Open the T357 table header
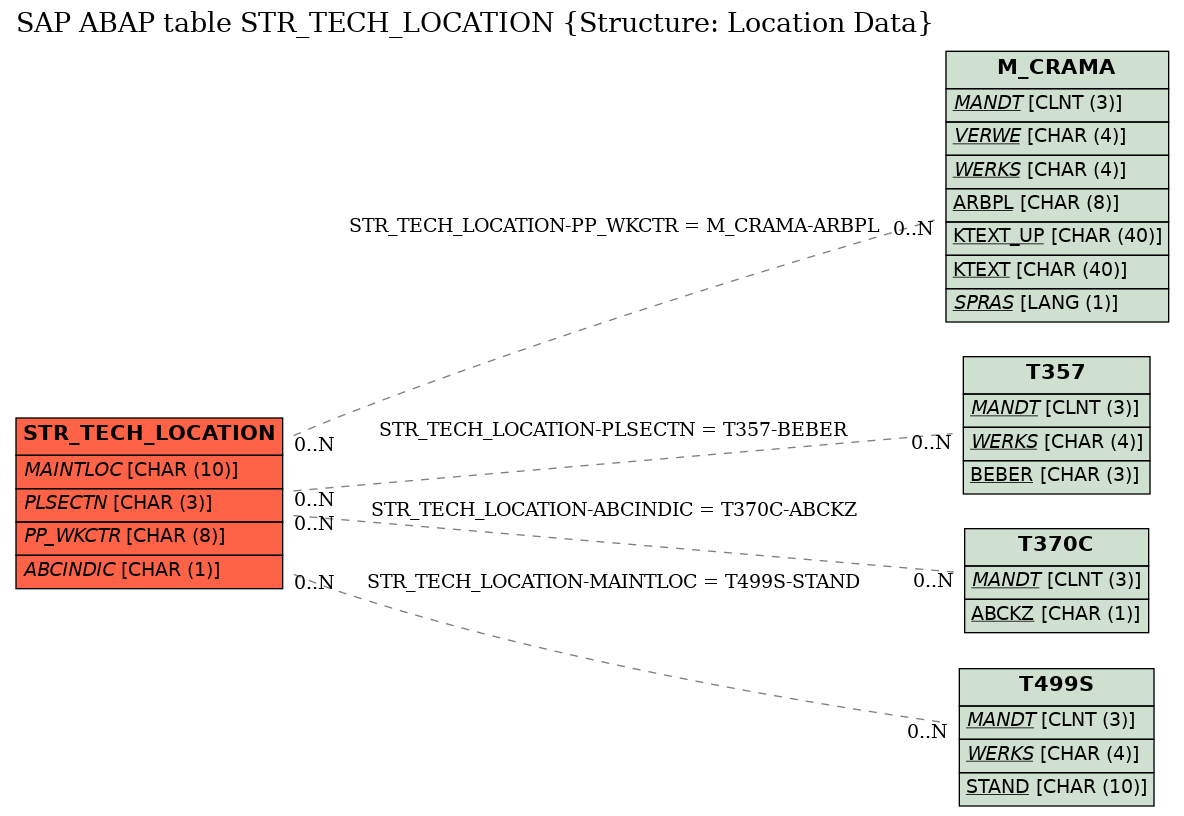The width and height of the screenshot is (1184, 816). tap(1056, 374)
